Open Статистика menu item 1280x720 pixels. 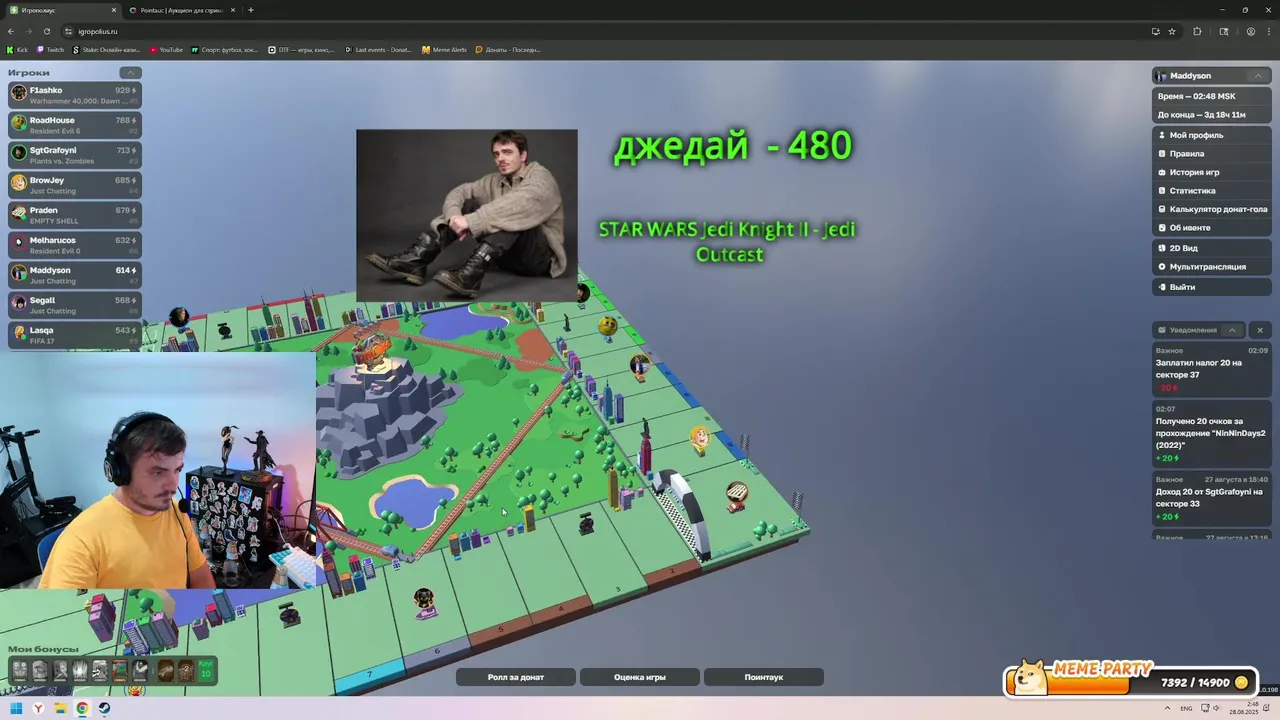tap(1212, 191)
